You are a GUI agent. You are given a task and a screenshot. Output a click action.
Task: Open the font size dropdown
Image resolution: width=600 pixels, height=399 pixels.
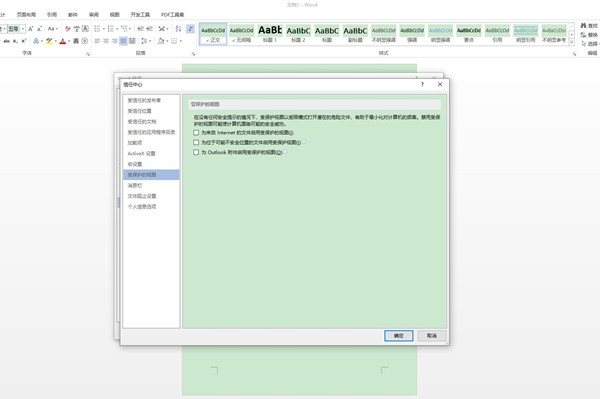click(23, 29)
